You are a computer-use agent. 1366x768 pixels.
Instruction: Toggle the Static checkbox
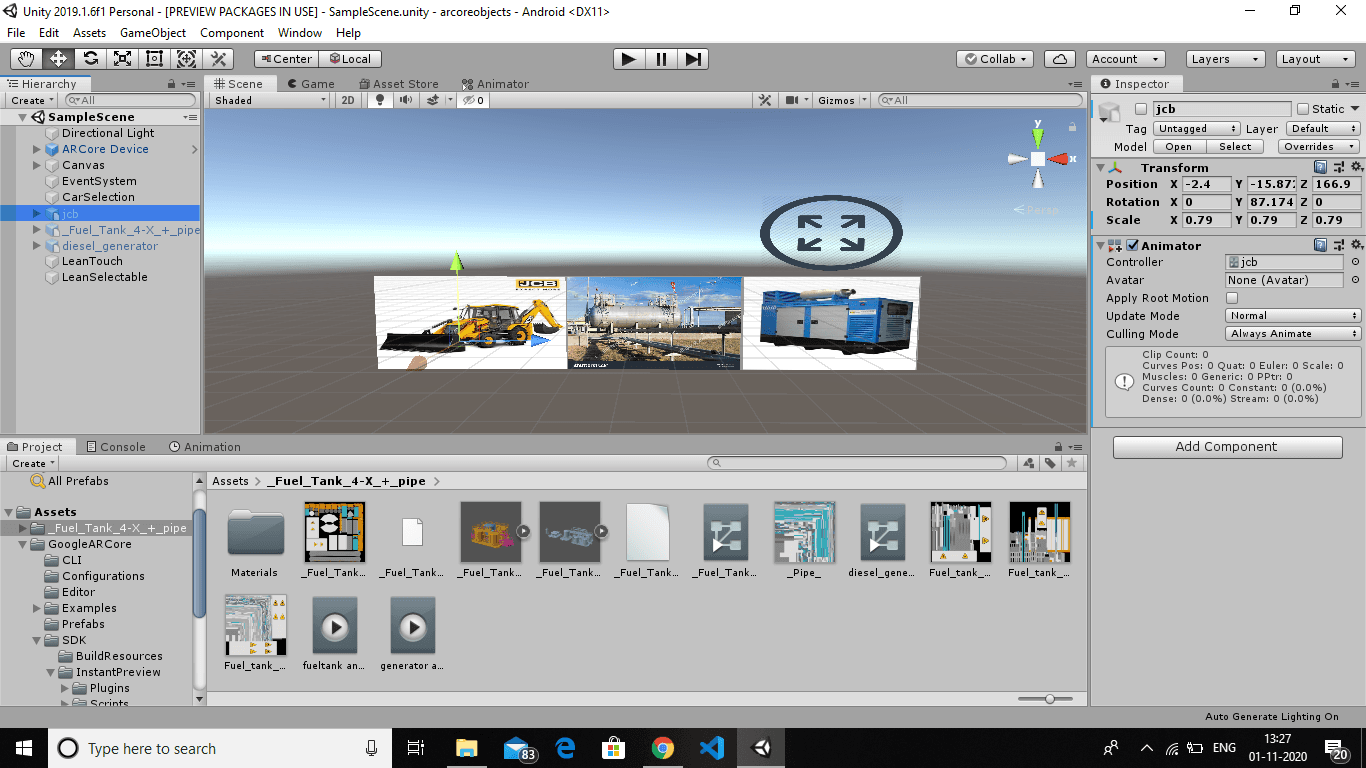click(1302, 109)
